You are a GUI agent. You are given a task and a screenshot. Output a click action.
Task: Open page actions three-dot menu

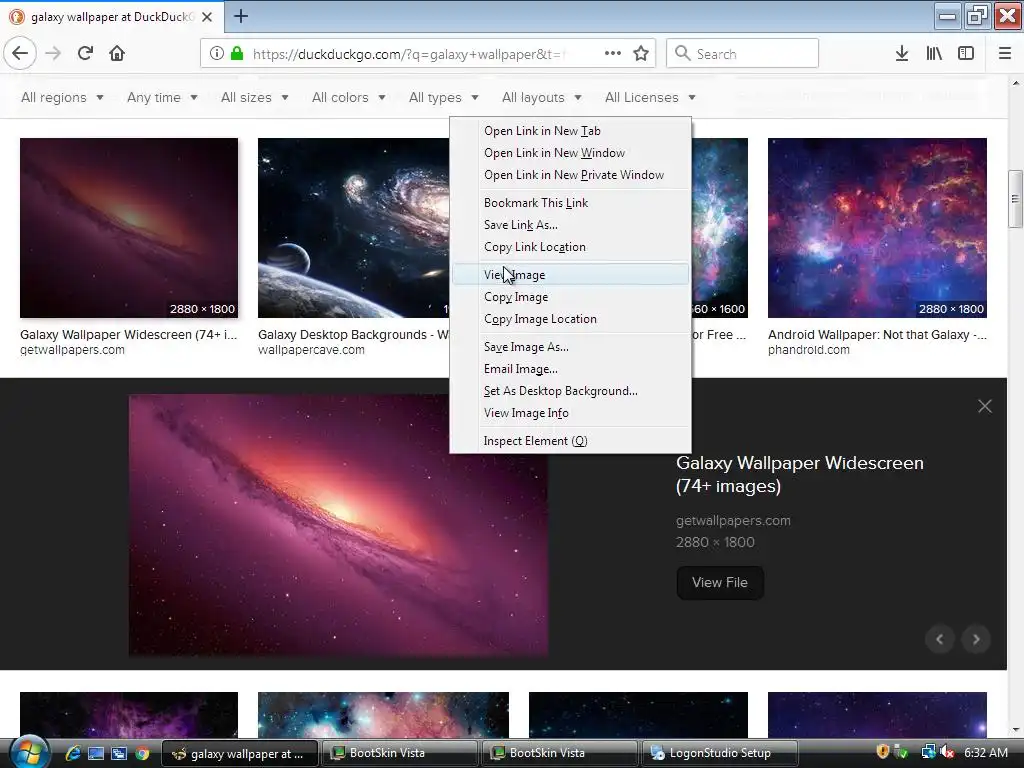[x=613, y=54]
